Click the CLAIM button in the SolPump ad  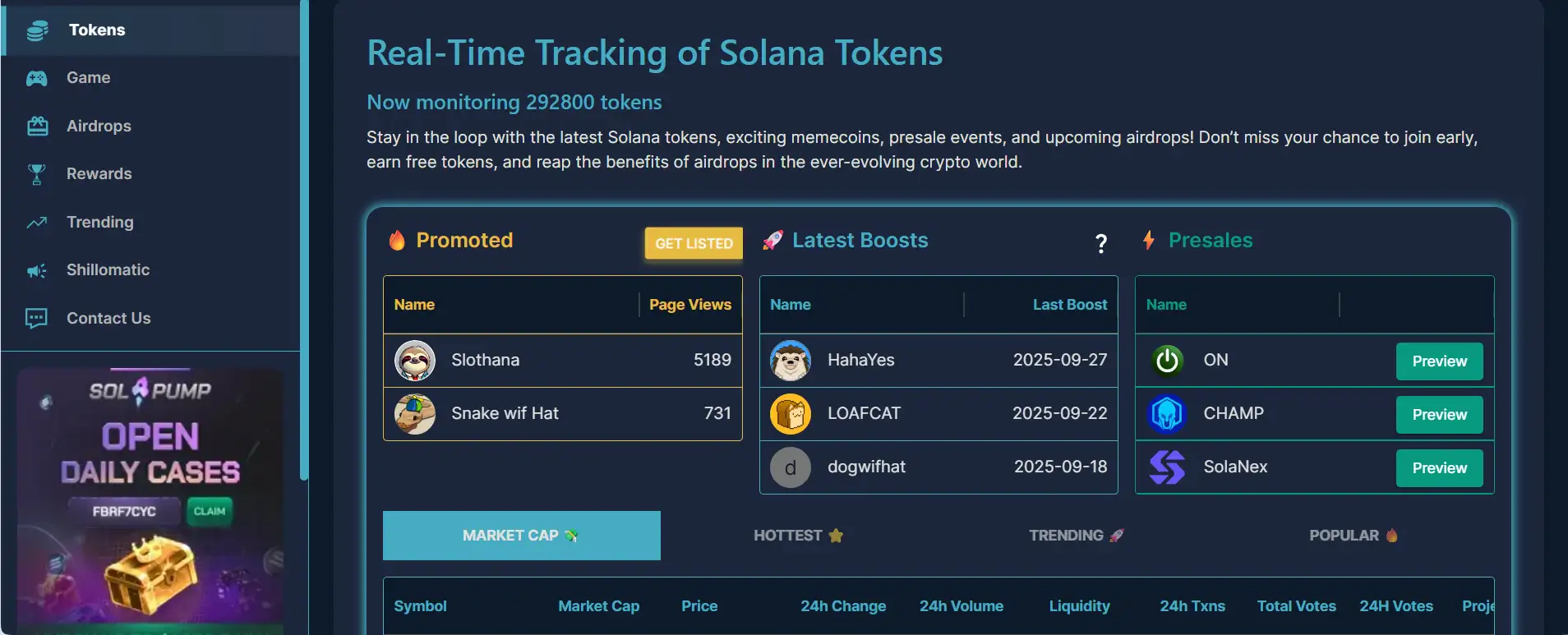(x=210, y=511)
